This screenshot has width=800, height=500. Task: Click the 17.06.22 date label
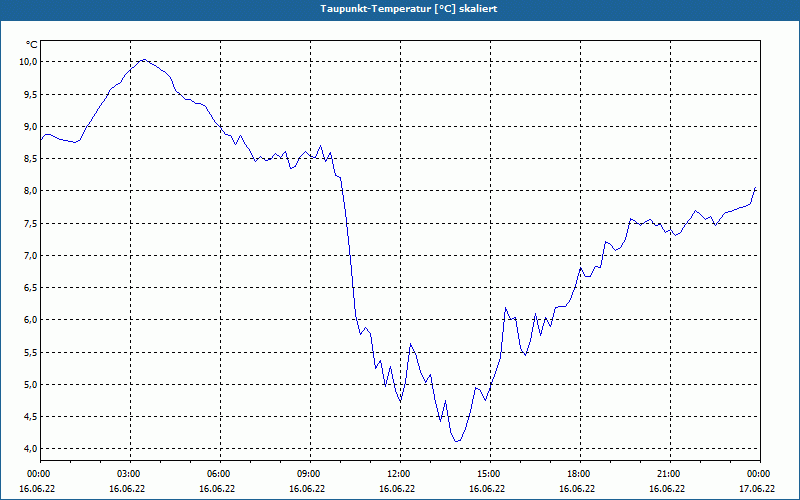click(x=757, y=488)
